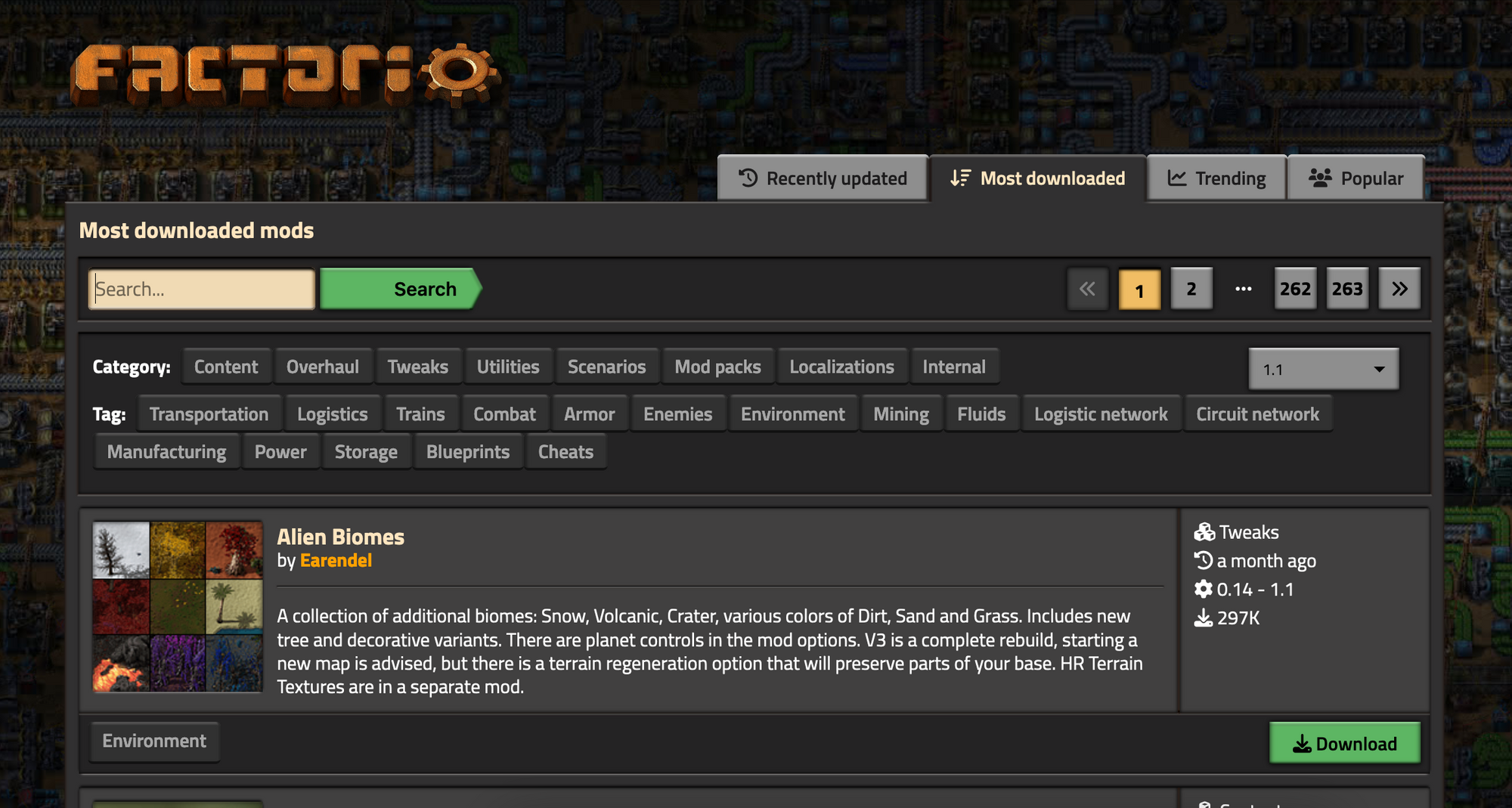Jump to page 262
Viewport: 1512px width, 808px height.
point(1295,289)
